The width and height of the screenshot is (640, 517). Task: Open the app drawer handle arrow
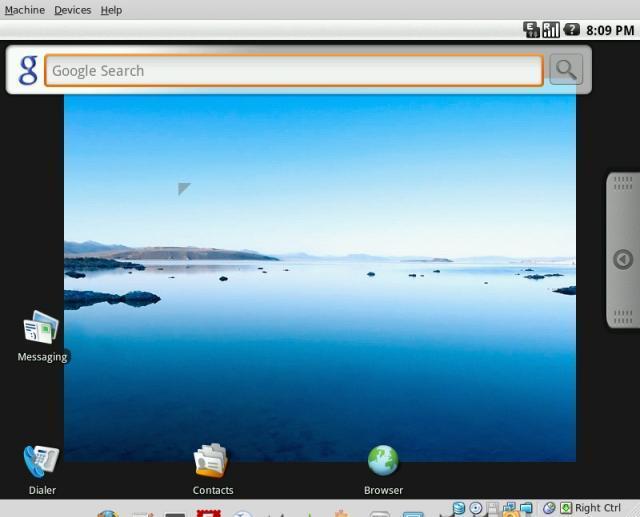[x=623, y=260]
